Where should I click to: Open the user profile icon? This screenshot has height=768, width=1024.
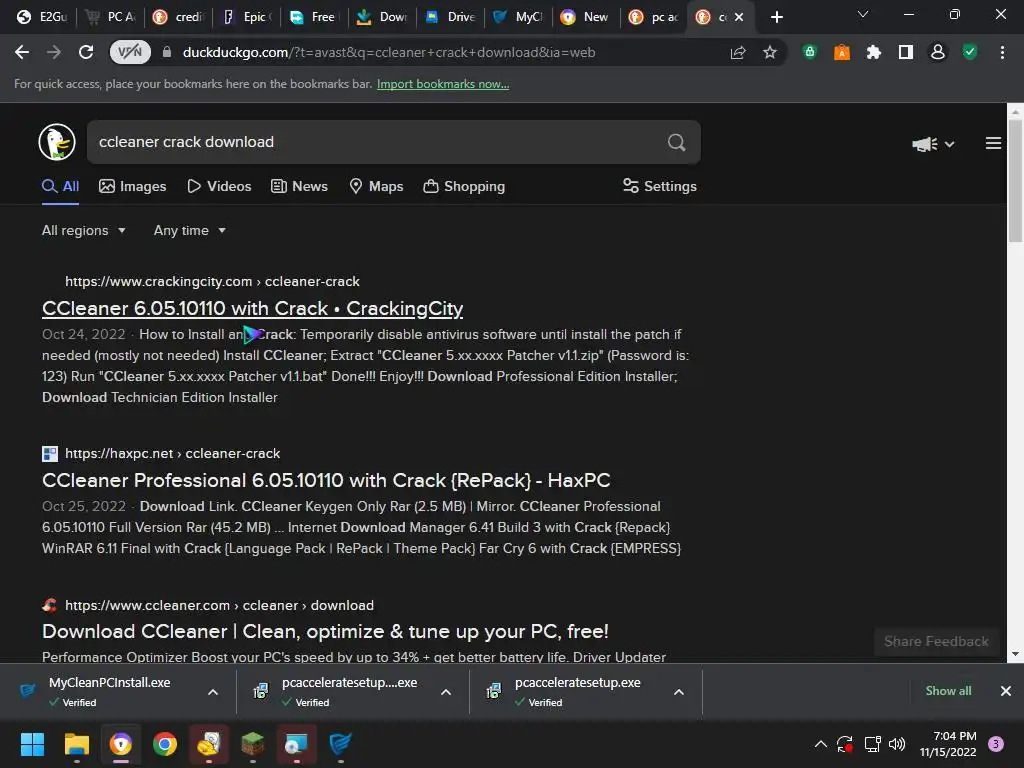point(938,52)
